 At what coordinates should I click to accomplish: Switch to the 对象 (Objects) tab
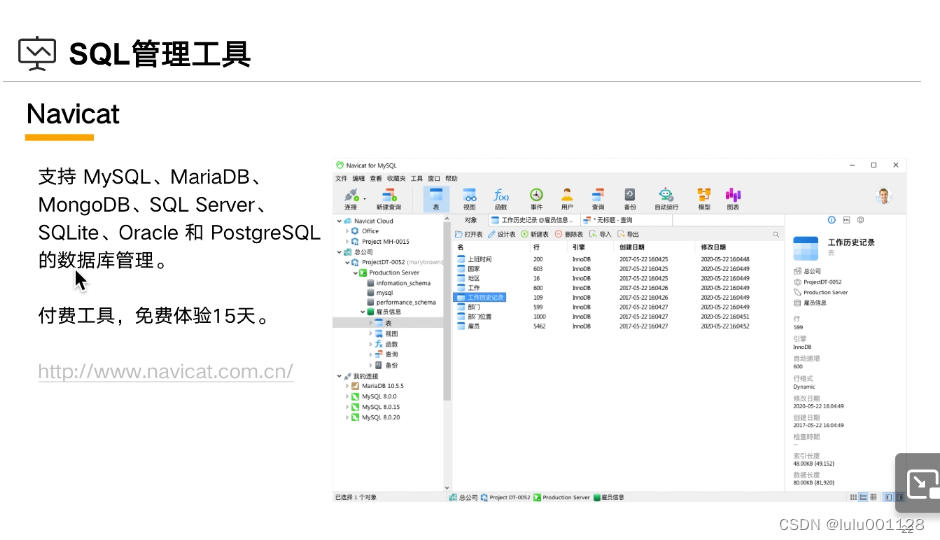click(x=471, y=220)
